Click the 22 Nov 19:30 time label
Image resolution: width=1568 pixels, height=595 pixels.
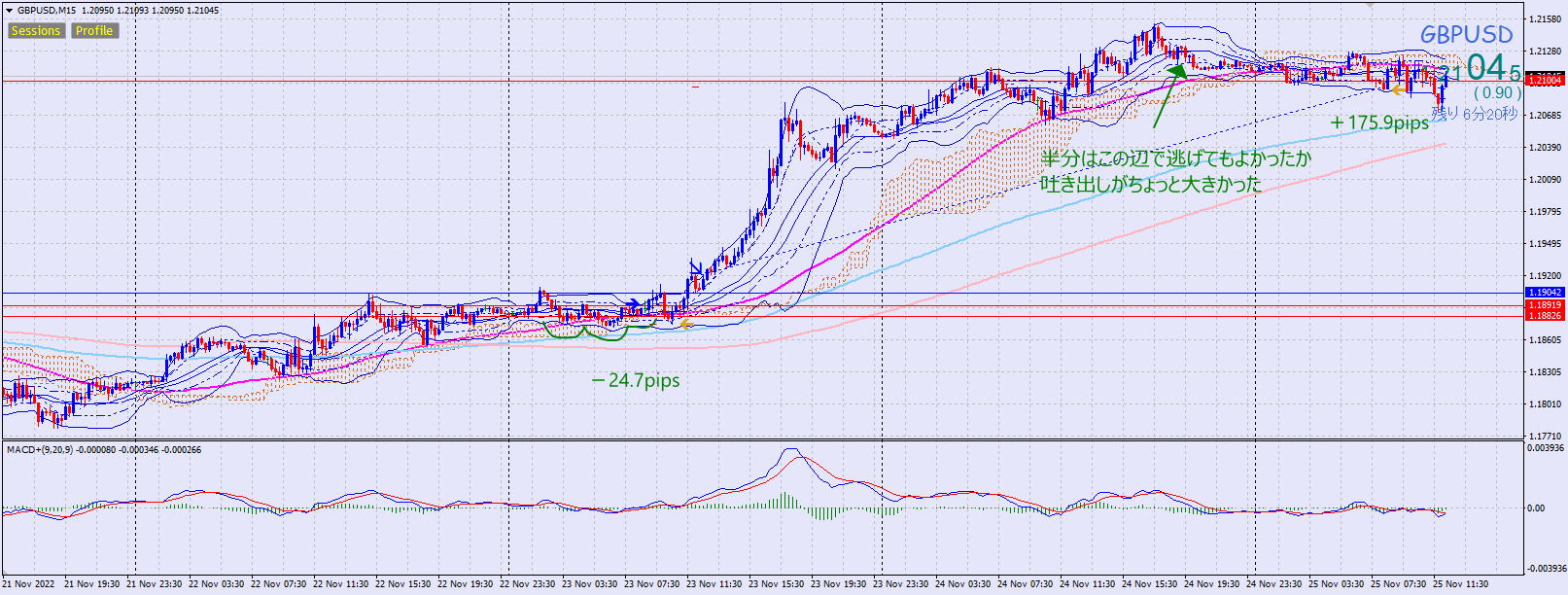tap(466, 584)
